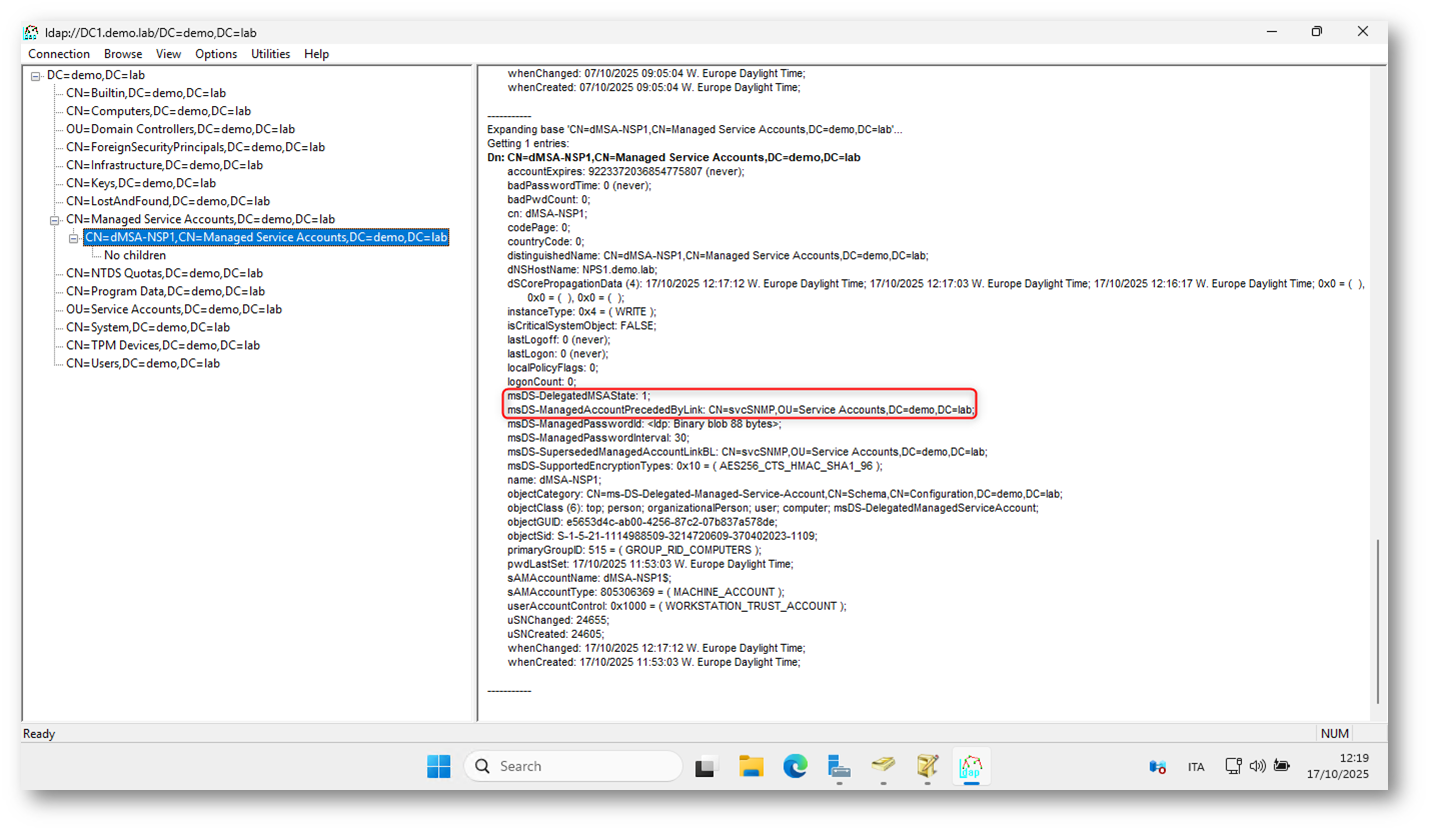Screen dimensions: 1430x832
Task: Click the 'userAccountControl' attribute line
Action: click(x=677, y=606)
